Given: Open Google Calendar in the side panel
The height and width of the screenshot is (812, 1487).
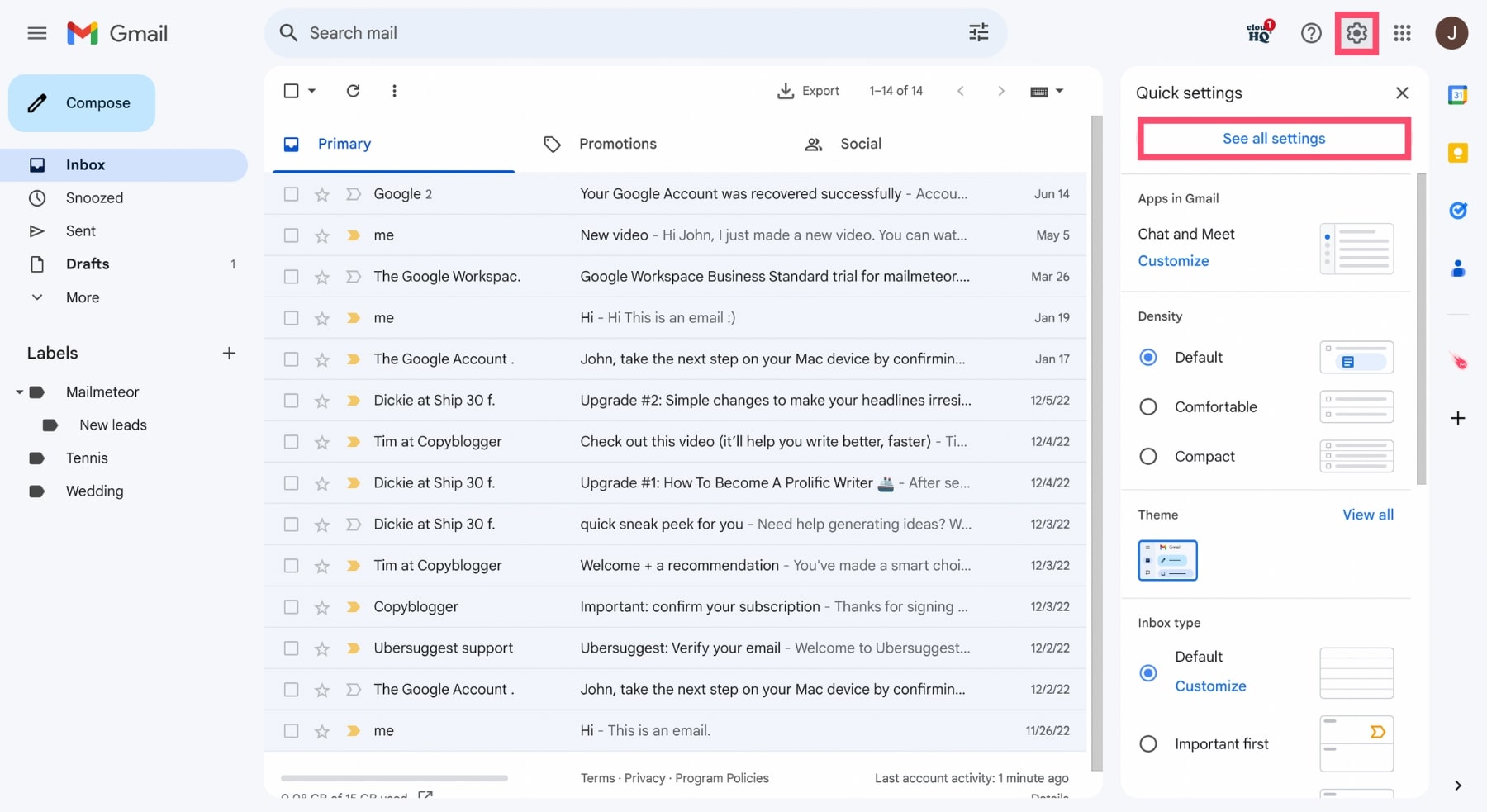Looking at the screenshot, I should (x=1458, y=95).
